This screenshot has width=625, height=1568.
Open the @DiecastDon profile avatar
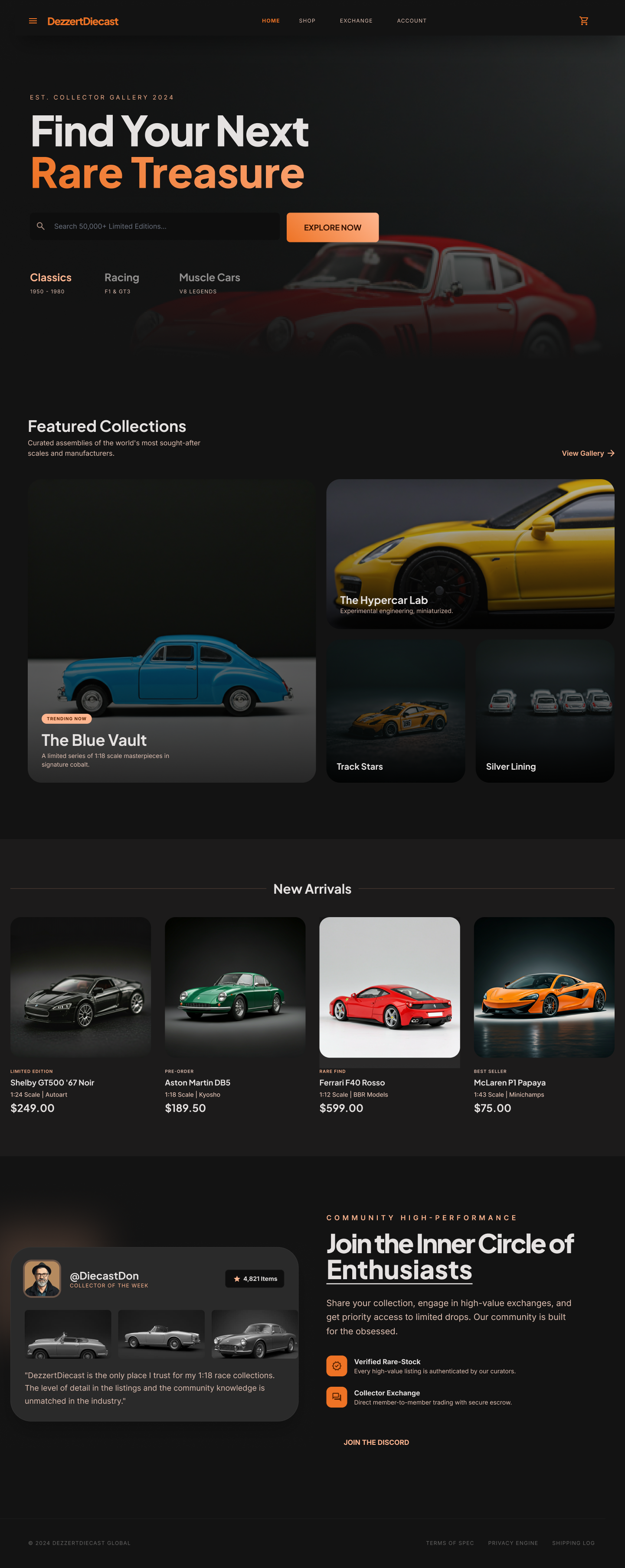[x=42, y=1278]
